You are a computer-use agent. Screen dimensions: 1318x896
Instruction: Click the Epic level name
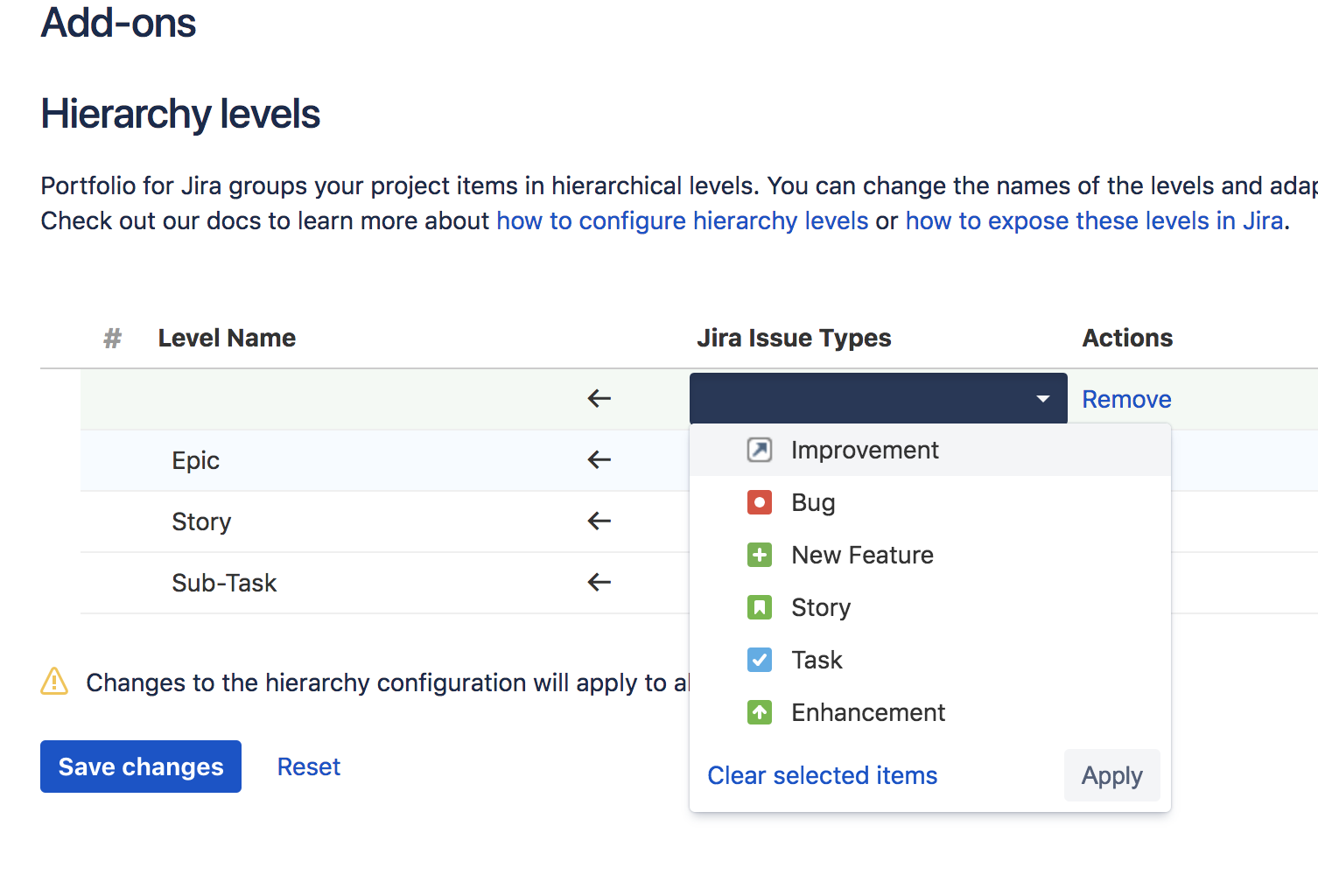196,460
